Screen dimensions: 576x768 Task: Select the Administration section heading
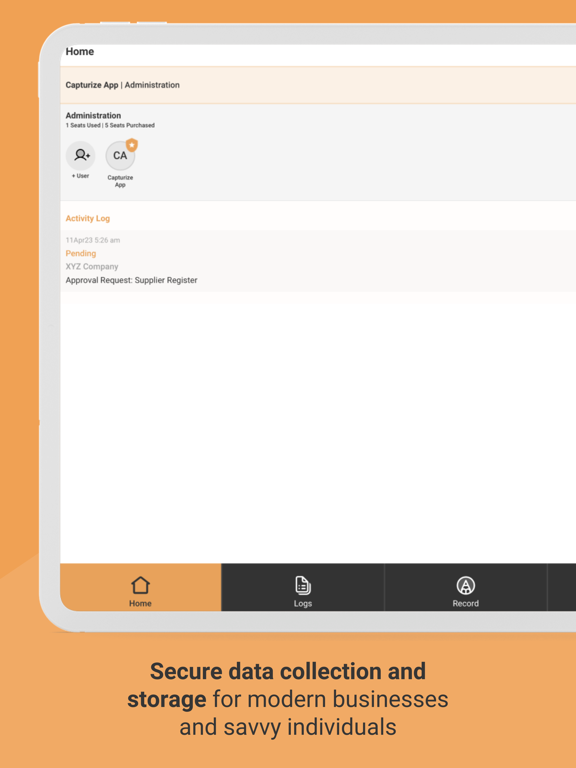click(x=93, y=116)
